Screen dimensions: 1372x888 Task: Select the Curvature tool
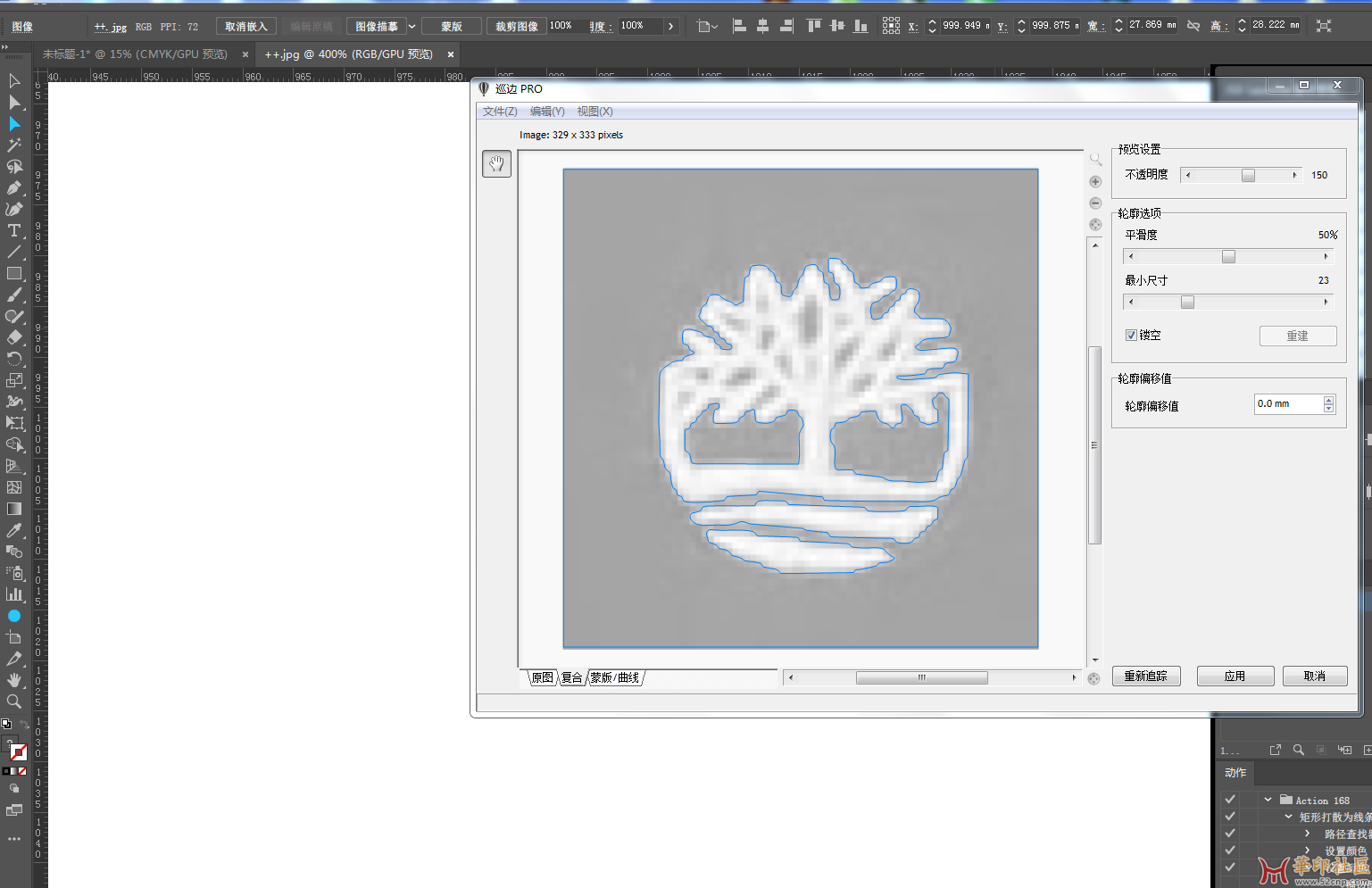click(x=14, y=210)
